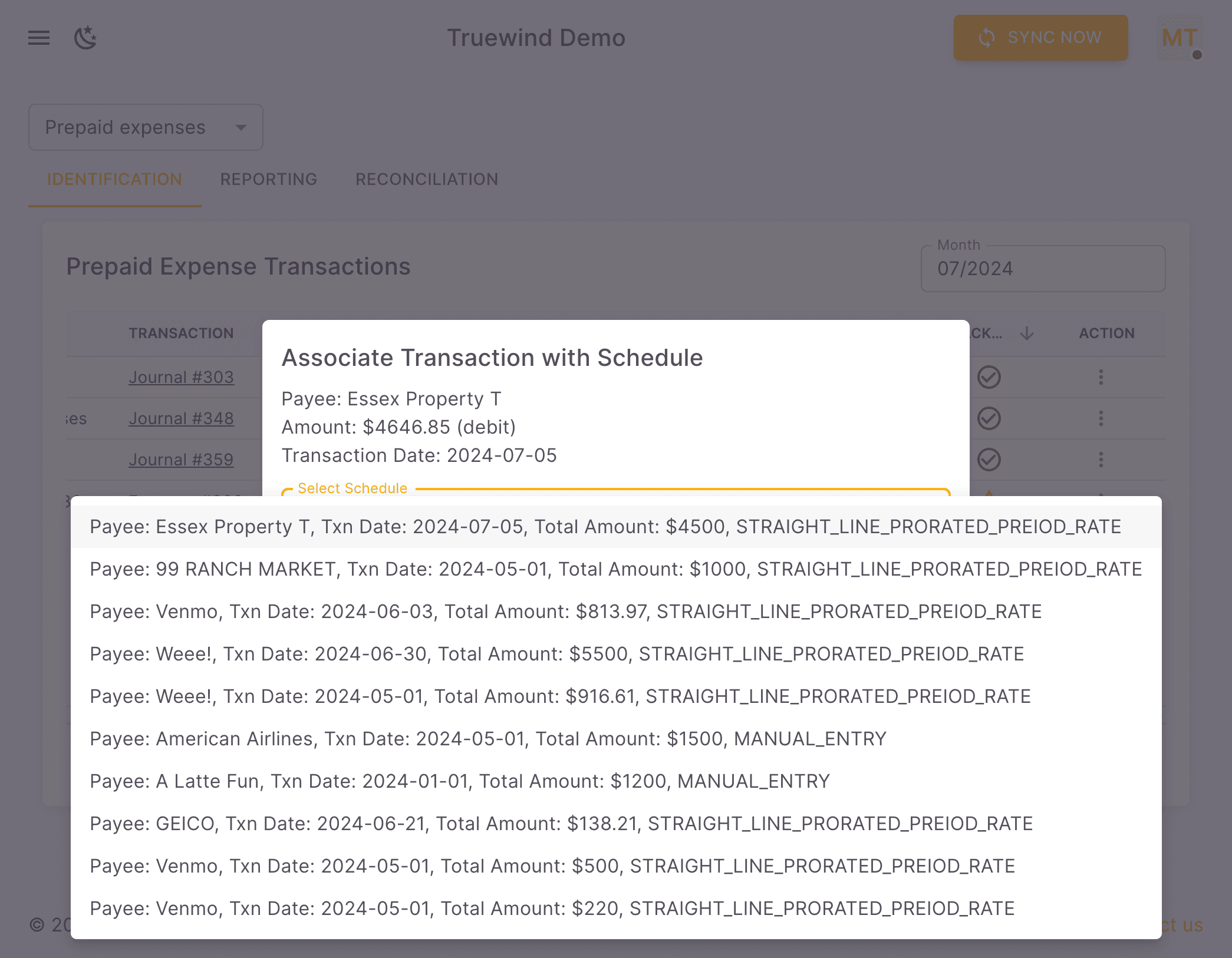Open the Prepaid expenses dropdown
The width and height of the screenshot is (1232, 958).
click(x=145, y=127)
